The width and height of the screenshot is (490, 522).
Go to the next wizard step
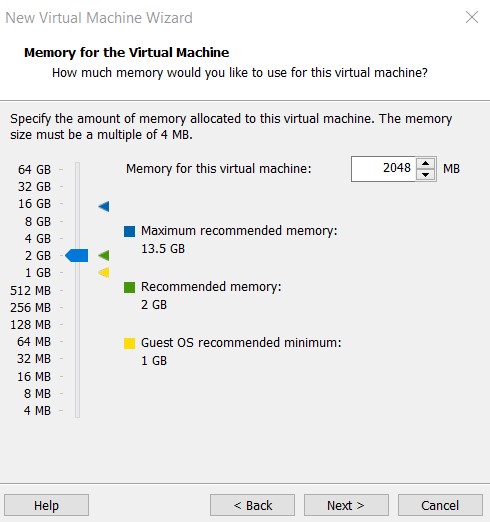pos(346,505)
